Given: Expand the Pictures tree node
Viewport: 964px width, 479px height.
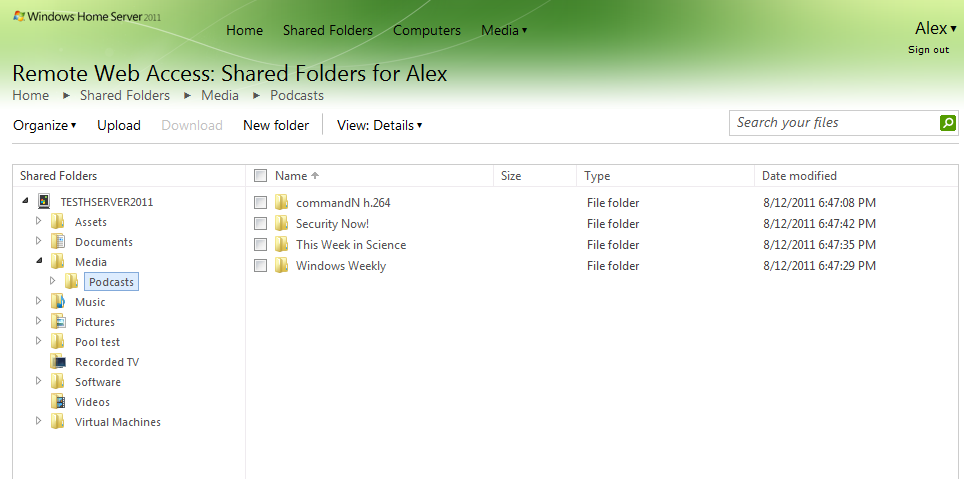Looking at the screenshot, I should [x=39, y=320].
